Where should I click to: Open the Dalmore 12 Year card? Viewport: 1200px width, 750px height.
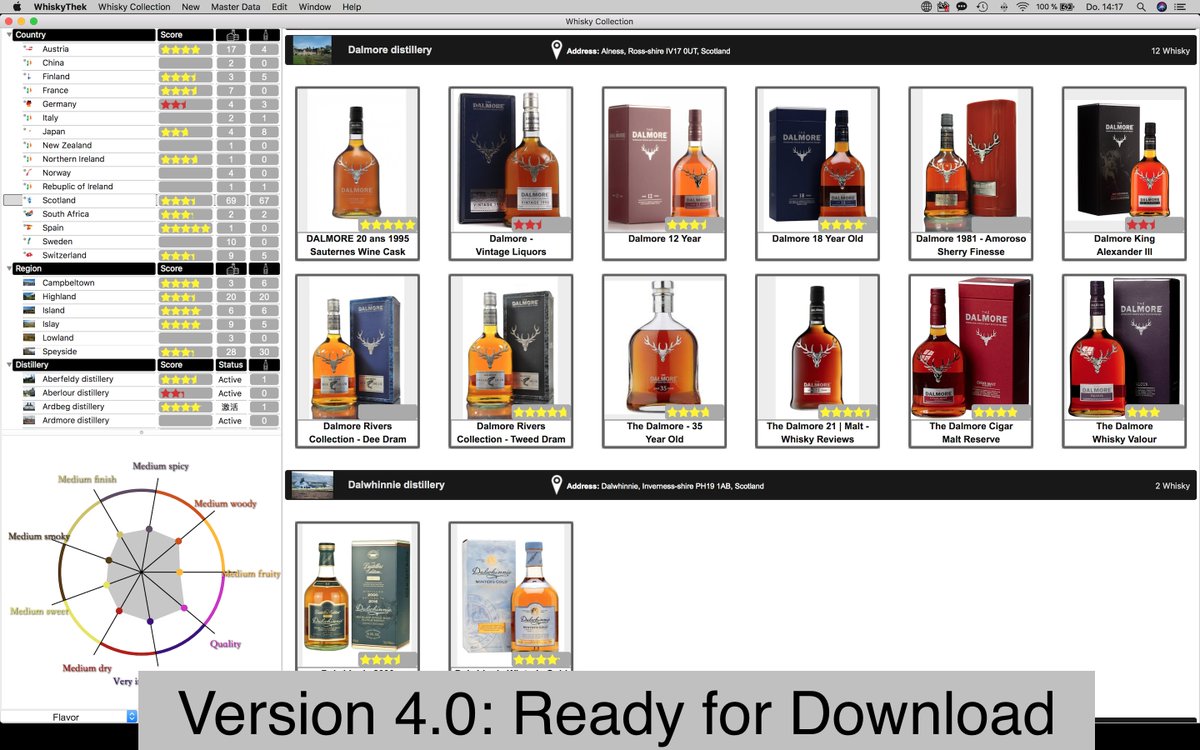pyautogui.click(x=664, y=173)
